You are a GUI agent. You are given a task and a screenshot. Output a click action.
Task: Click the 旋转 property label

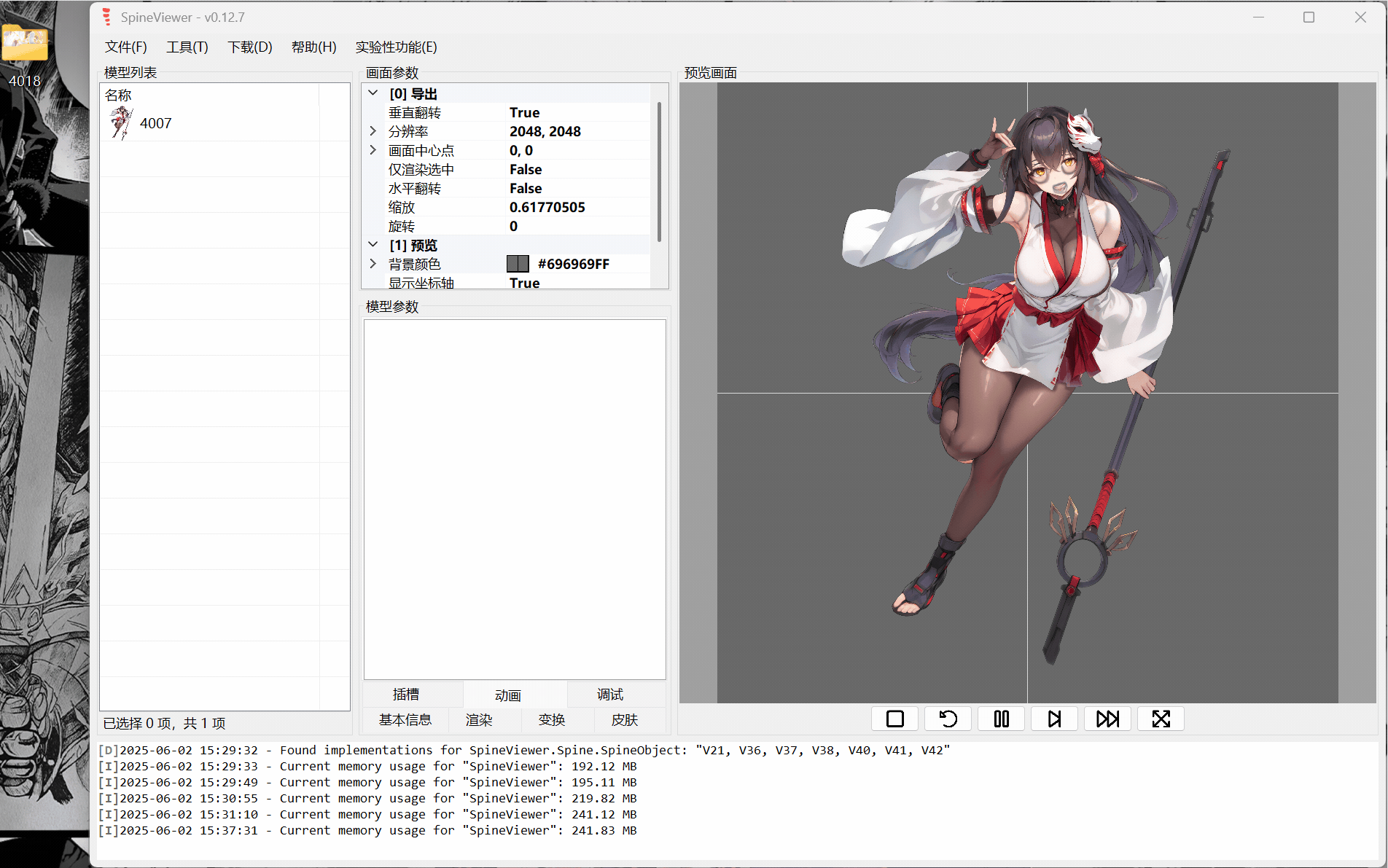[402, 226]
